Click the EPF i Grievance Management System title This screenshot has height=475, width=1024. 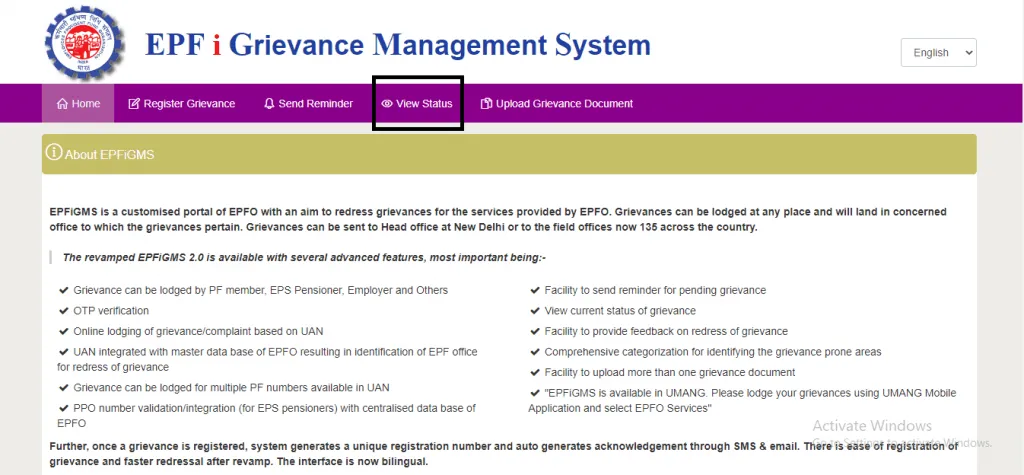(398, 45)
